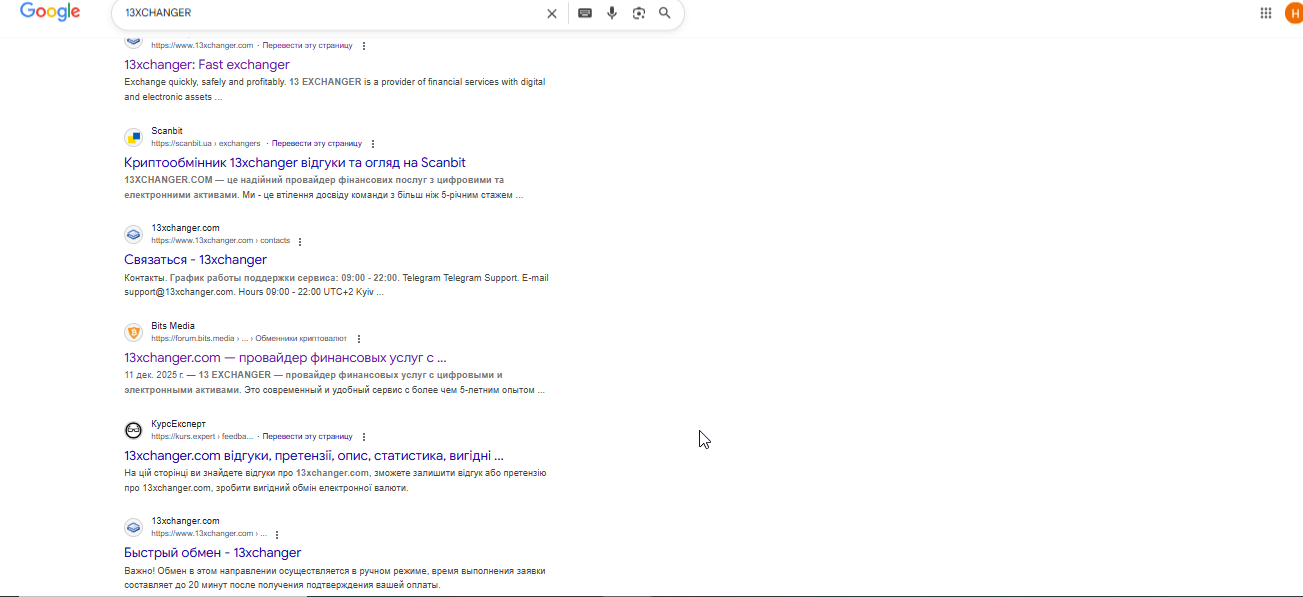This screenshot has width=1303, height=597.
Task: Click favicon of Быстрый обмен result
Action: [x=134, y=527]
